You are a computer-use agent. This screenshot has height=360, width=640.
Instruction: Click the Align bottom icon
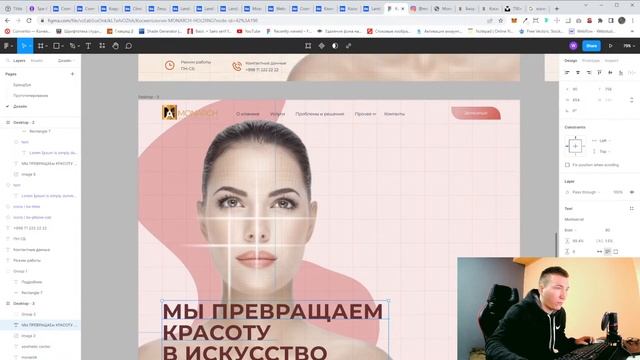[x=621, y=72]
